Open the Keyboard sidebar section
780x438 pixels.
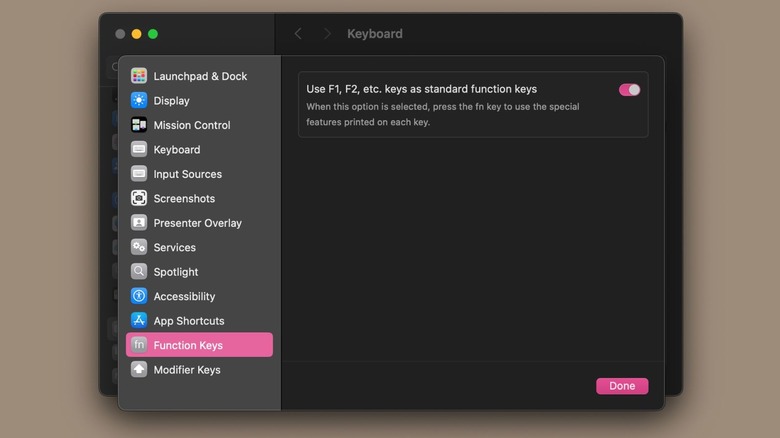(x=177, y=150)
